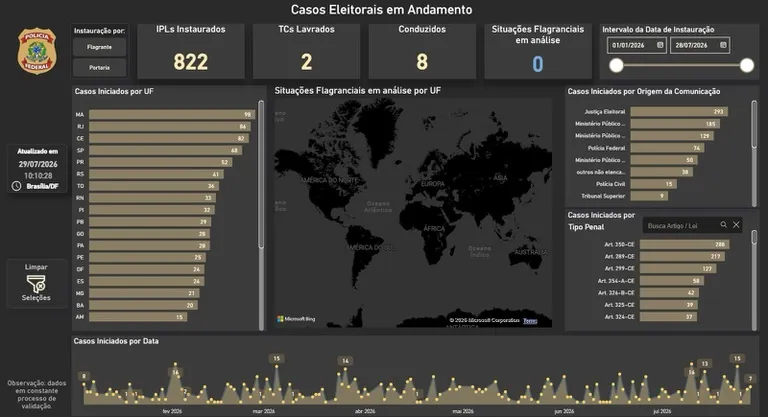Toggle the Portaria filter button

point(99,68)
